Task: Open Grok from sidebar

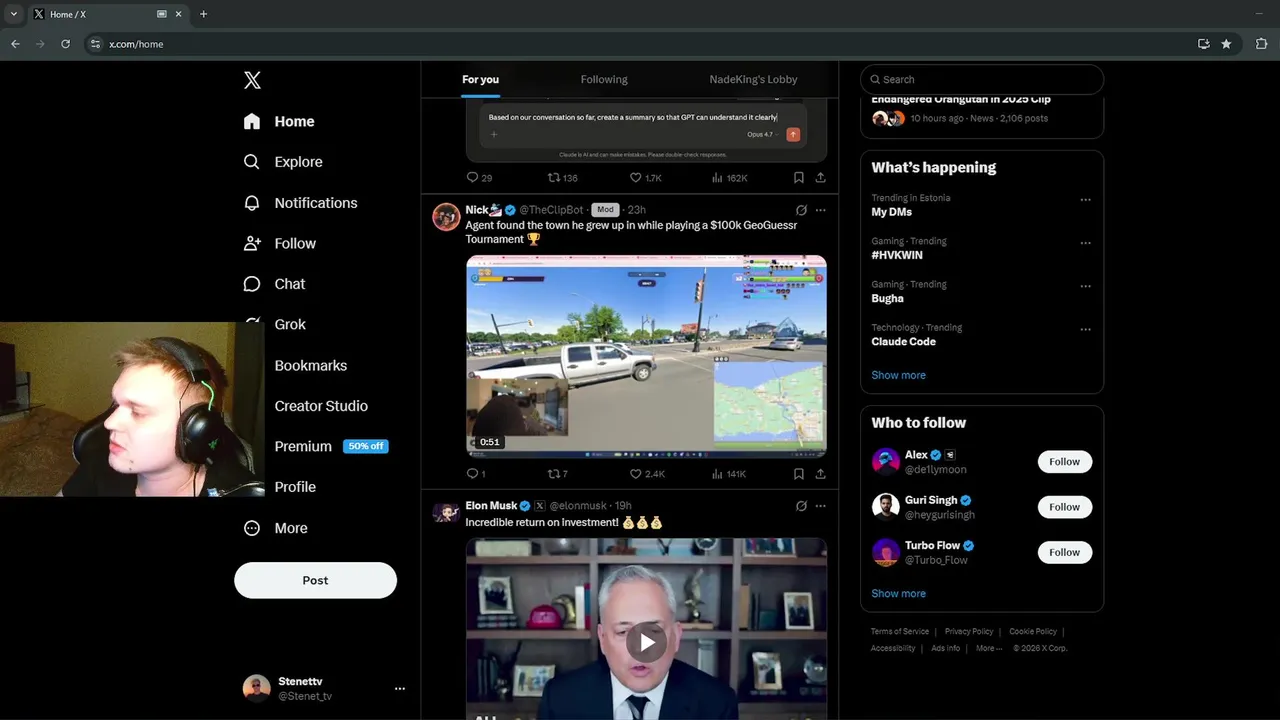Action: tap(290, 325)
